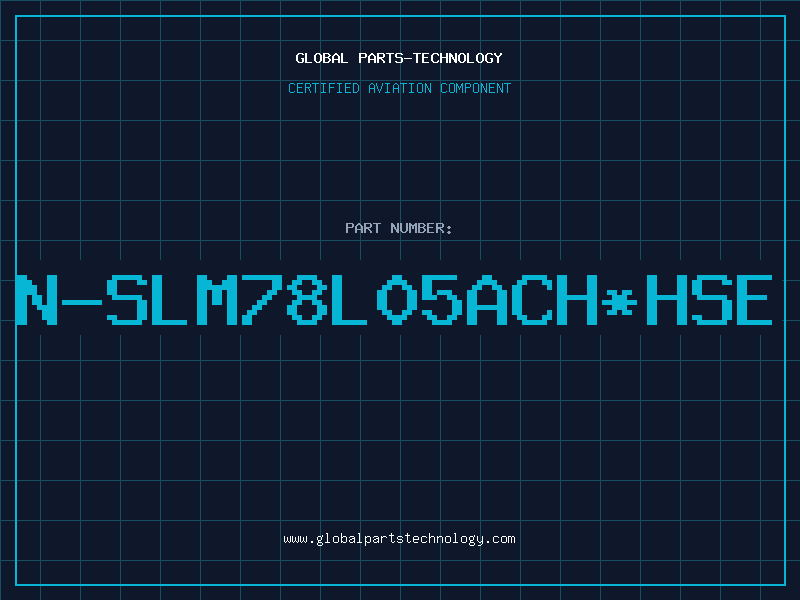
Task: Click the GLOBAL PARTS-TECHNOLOGY heading
Action: tap(399, 58)
